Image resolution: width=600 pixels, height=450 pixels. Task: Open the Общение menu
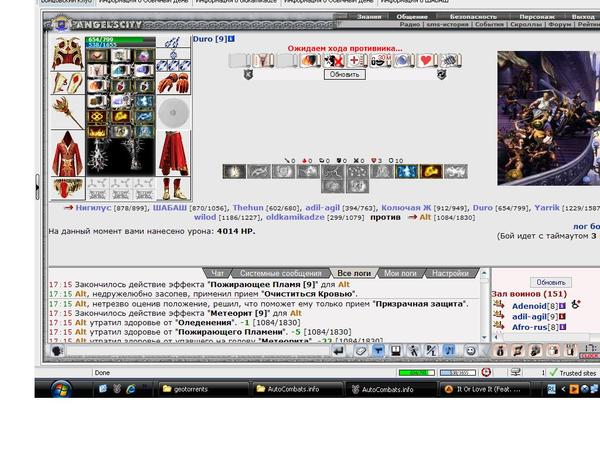click(x=412, y=16)
